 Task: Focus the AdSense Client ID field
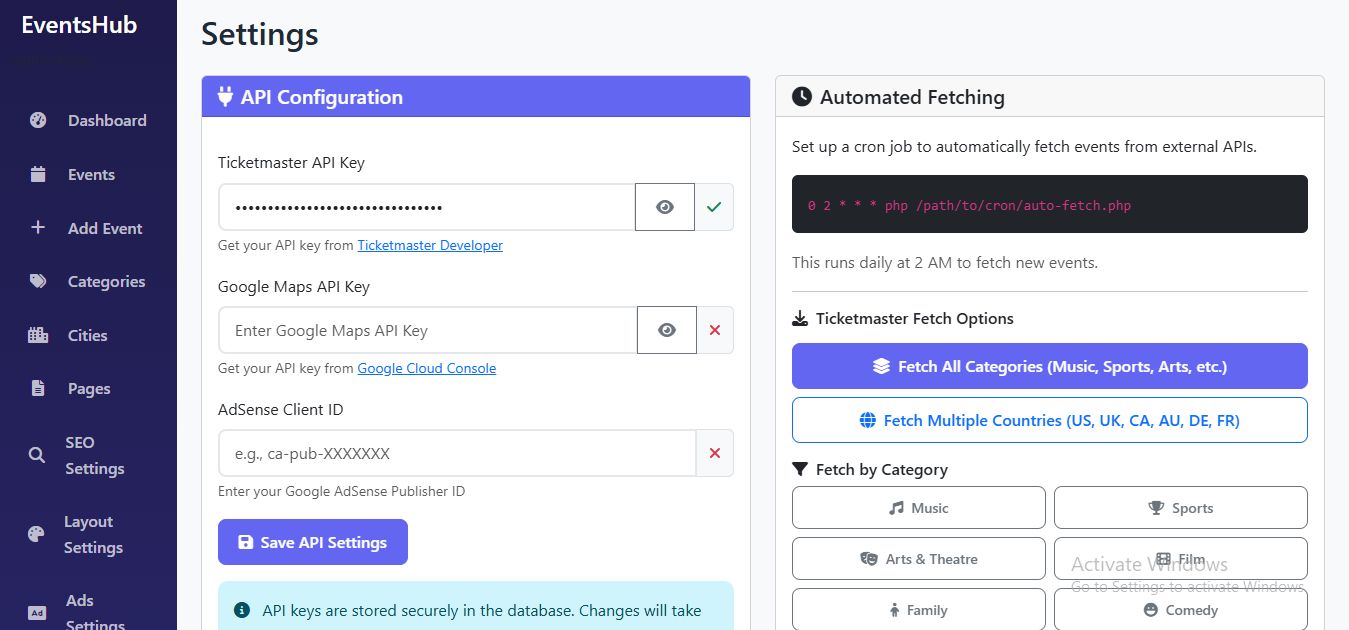457,453
